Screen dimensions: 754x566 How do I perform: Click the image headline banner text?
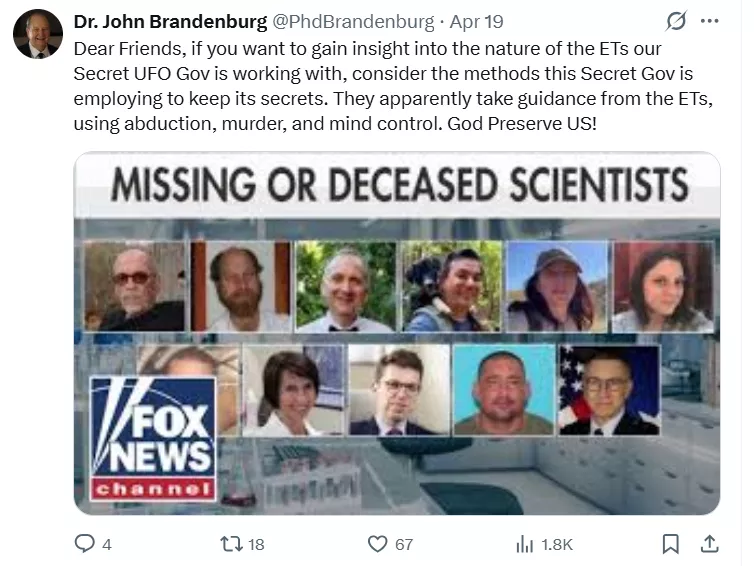point(399,185)
